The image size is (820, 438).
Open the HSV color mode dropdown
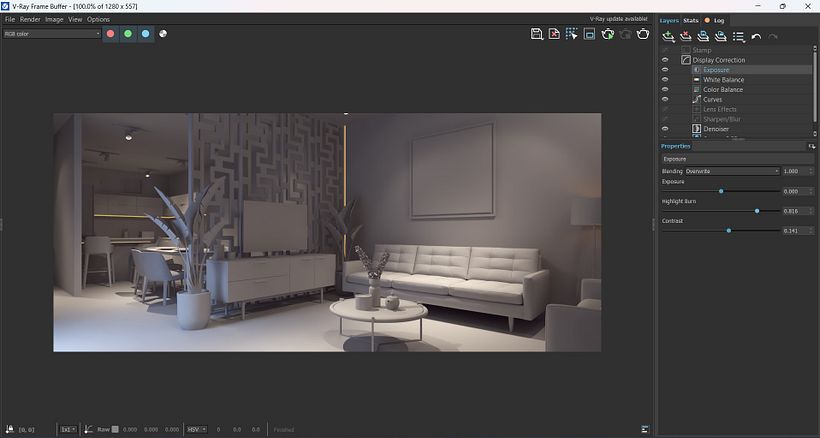tap(197, 429)
